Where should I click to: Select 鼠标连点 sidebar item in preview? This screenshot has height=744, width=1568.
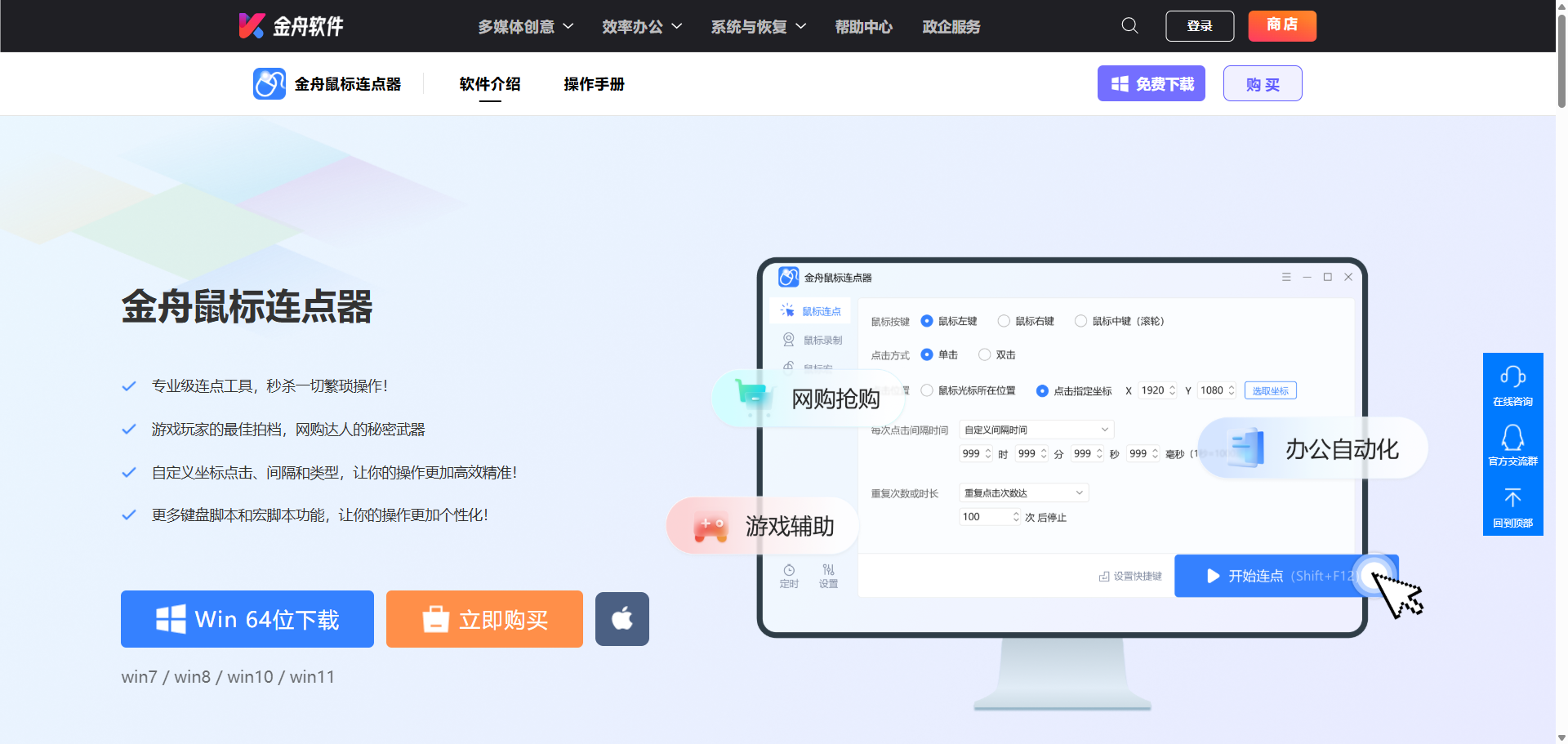coord(810,311)
